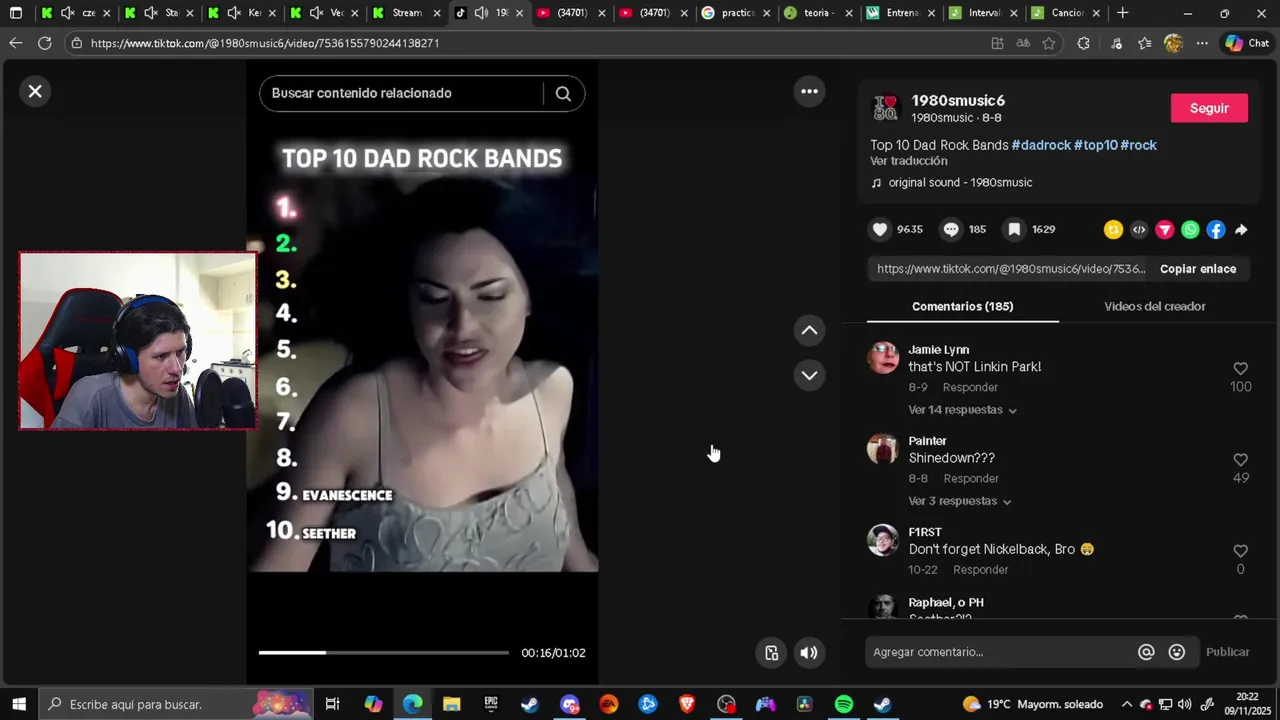Click the yellow repost icon
Screen dimensions: 1280x720
click(x=1113, y=230)
